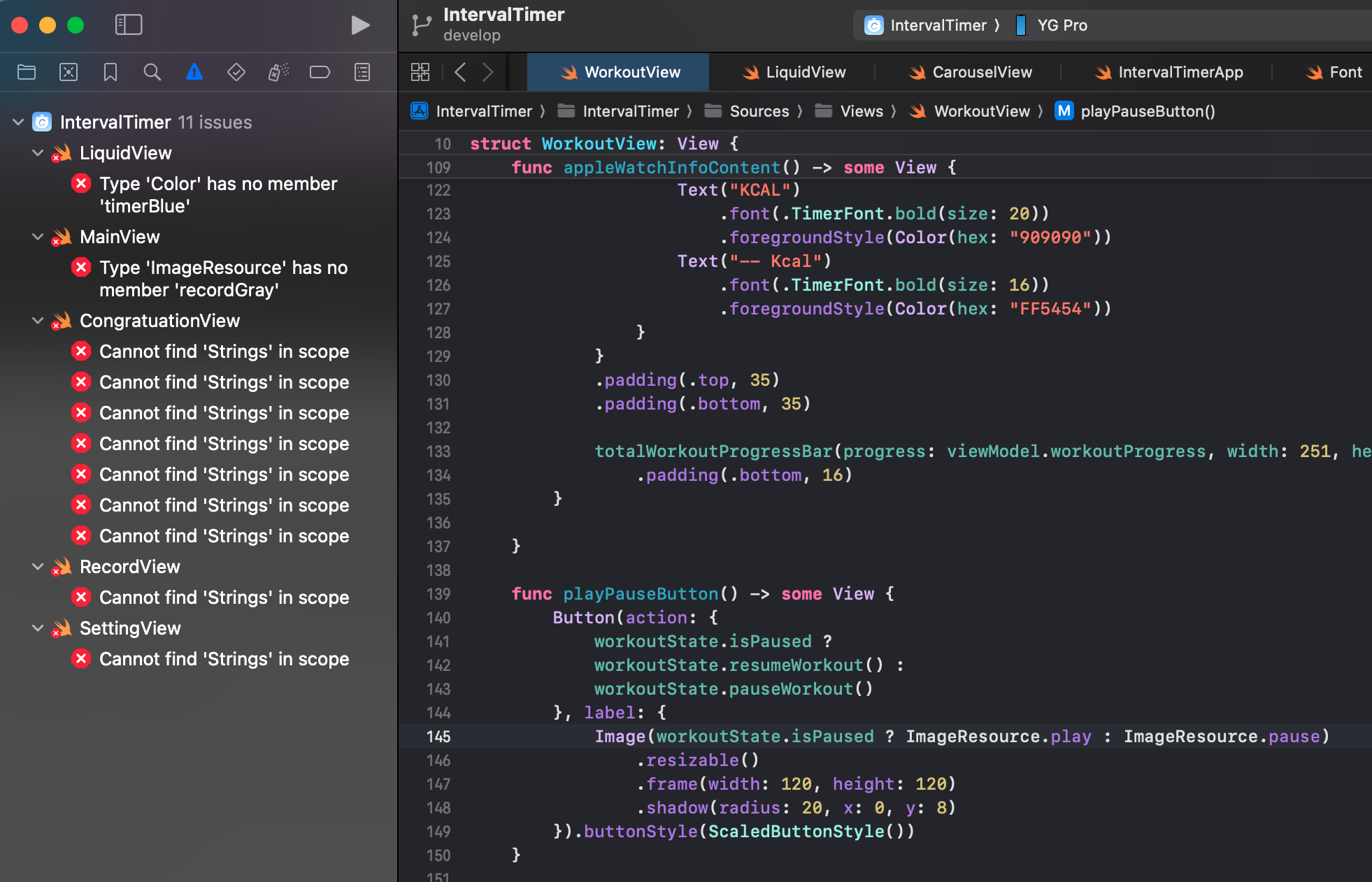Toggle the navigator sidebar visibility
This screenshot has height=882, width=1372.
tap(129, 25)
